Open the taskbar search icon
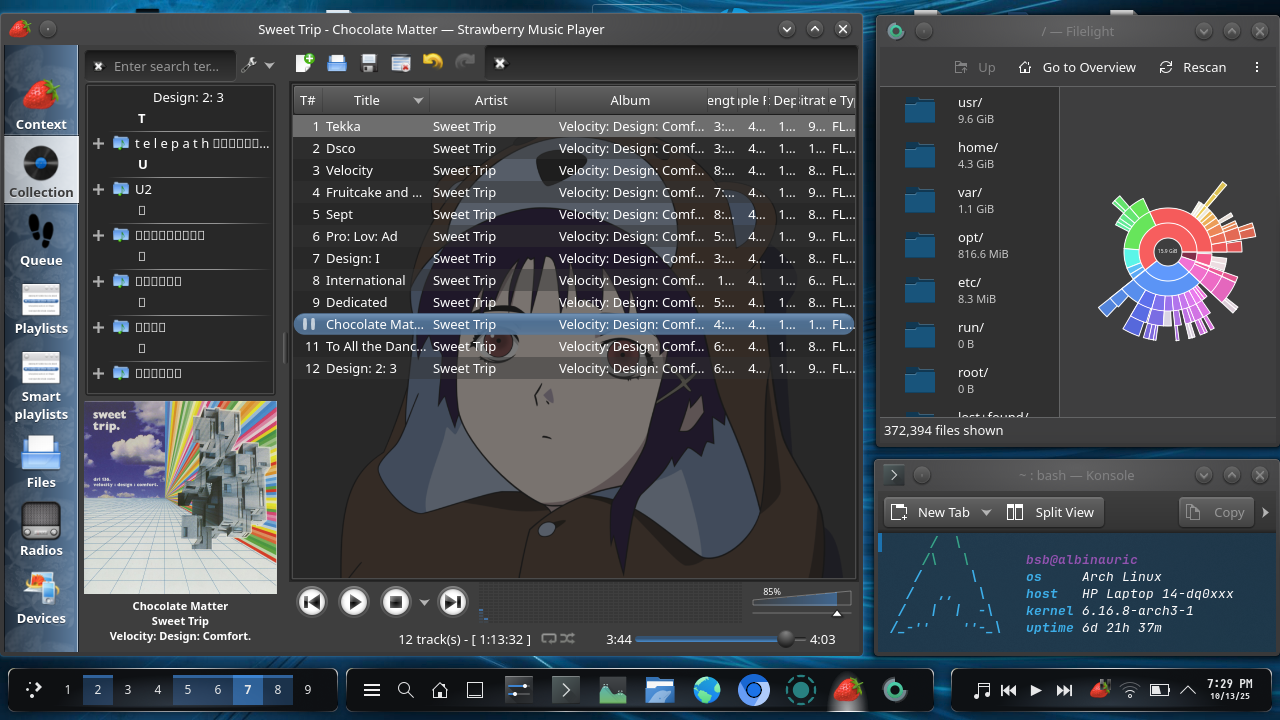The height and width of the screenshot is (720, 1280). point(406,690)
